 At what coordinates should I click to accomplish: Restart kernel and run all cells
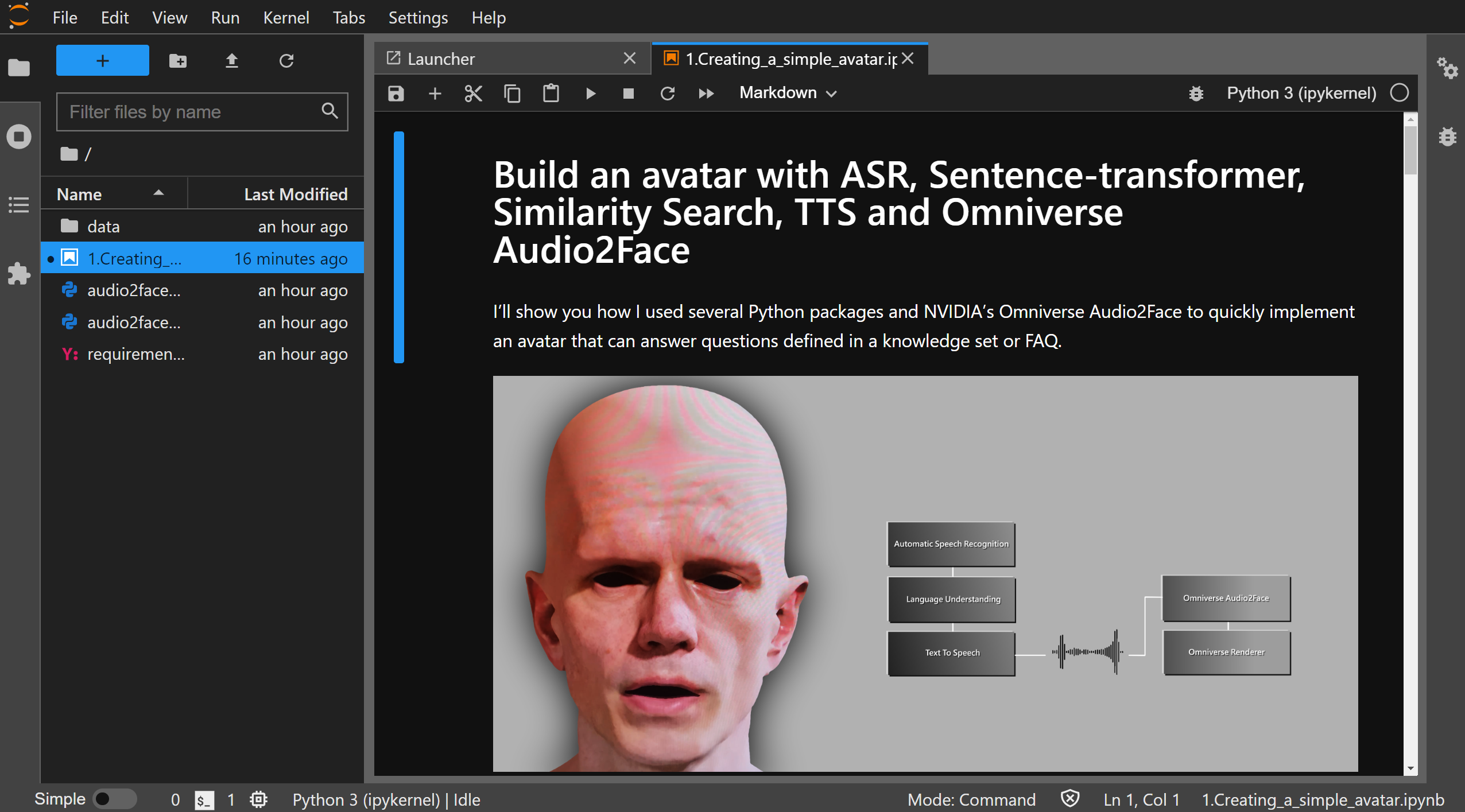(x=706, y=93)
